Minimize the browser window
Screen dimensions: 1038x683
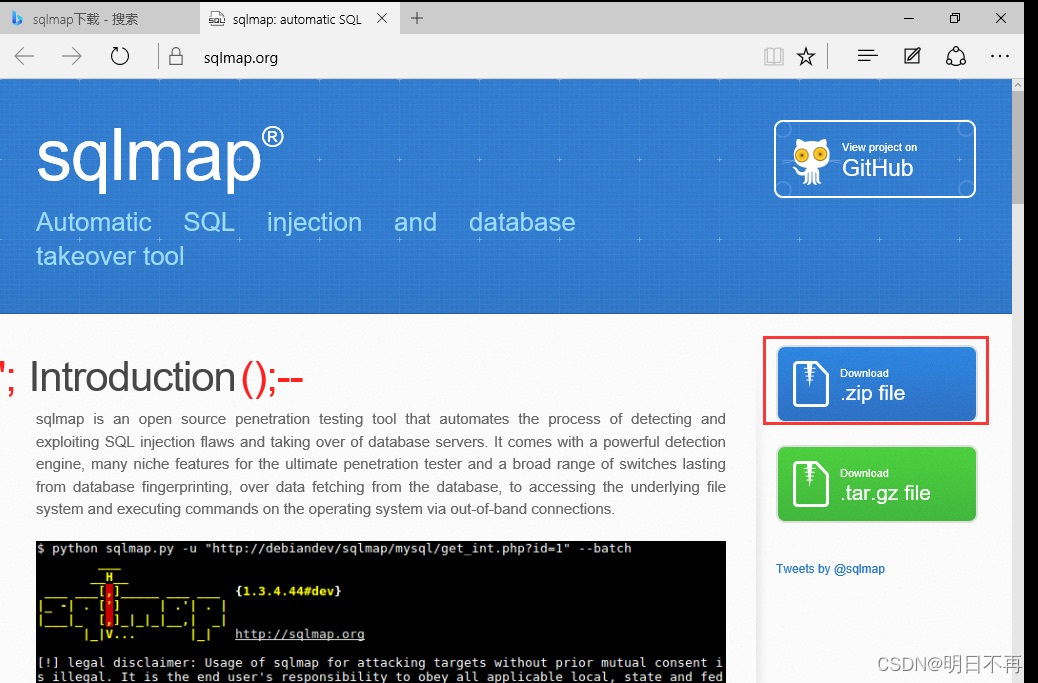909,19
